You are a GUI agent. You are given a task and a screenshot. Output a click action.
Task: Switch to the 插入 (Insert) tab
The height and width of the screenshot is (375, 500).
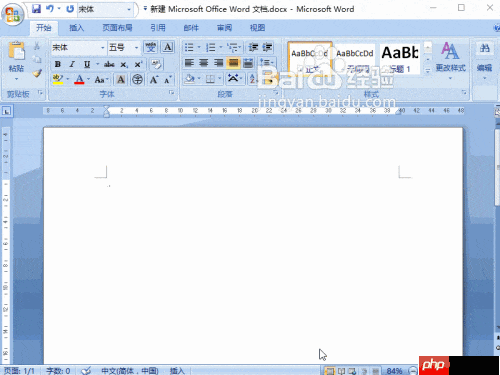[x=76, y=28]
